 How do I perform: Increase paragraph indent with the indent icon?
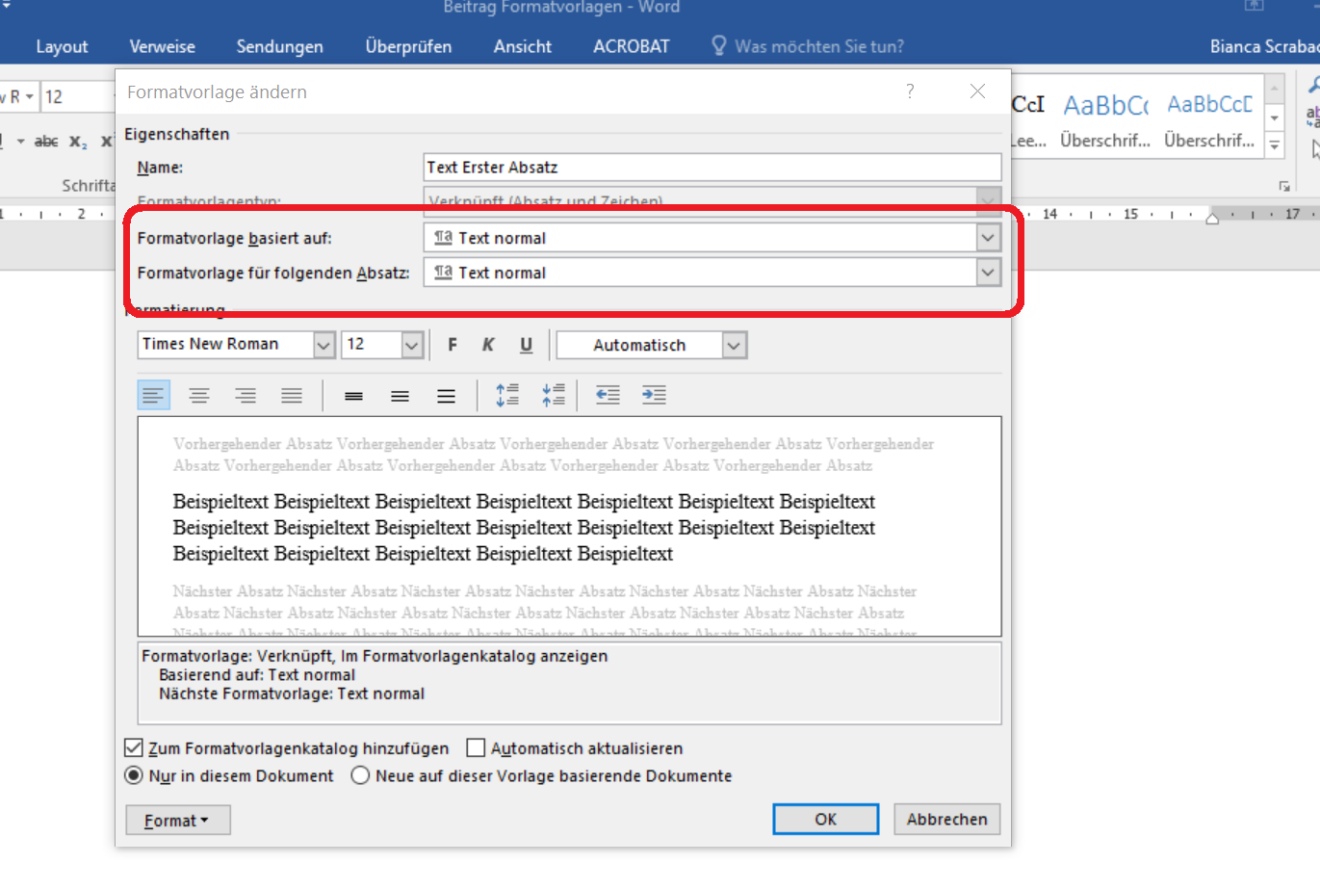point(654,394)
